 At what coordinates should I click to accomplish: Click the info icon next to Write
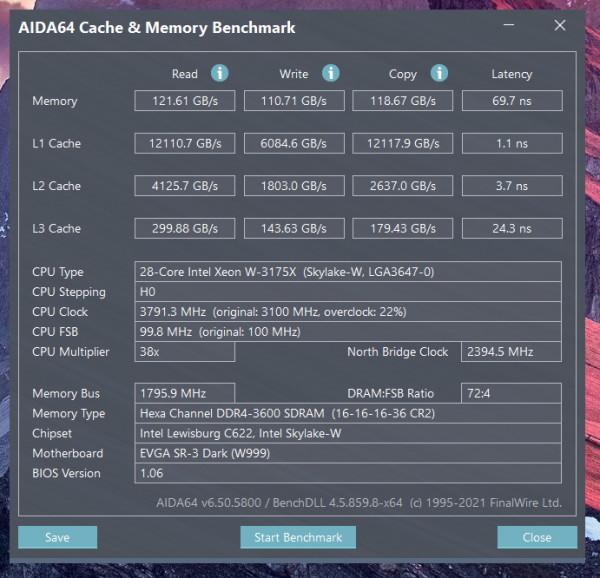(330, 73)
